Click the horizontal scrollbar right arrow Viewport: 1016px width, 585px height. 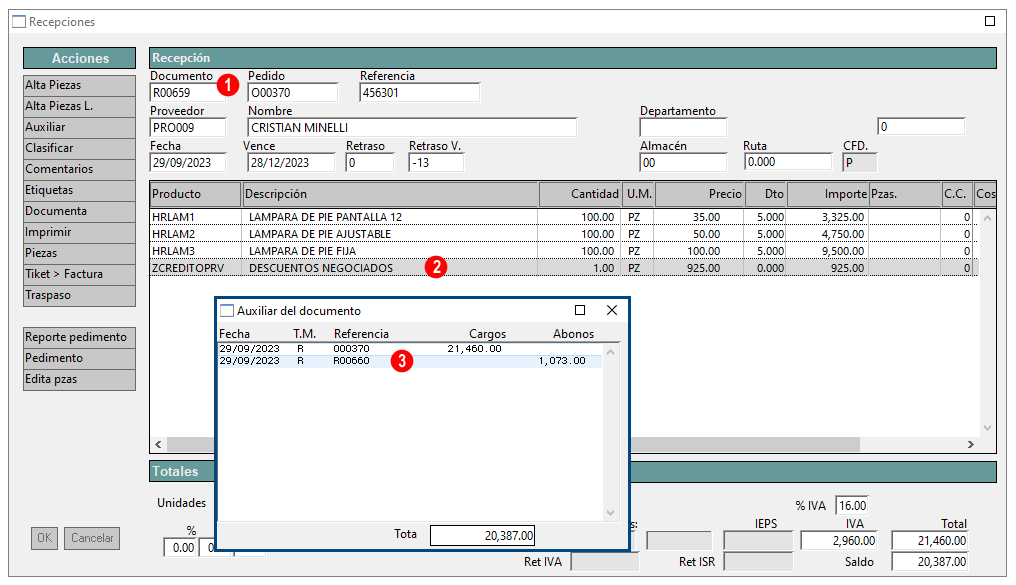(971, 444)
